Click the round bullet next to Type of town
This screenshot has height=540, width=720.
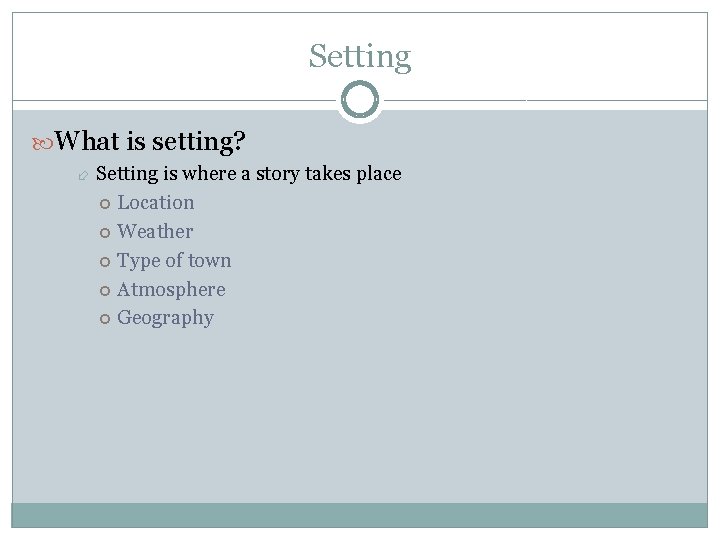[x=106, y=261]
